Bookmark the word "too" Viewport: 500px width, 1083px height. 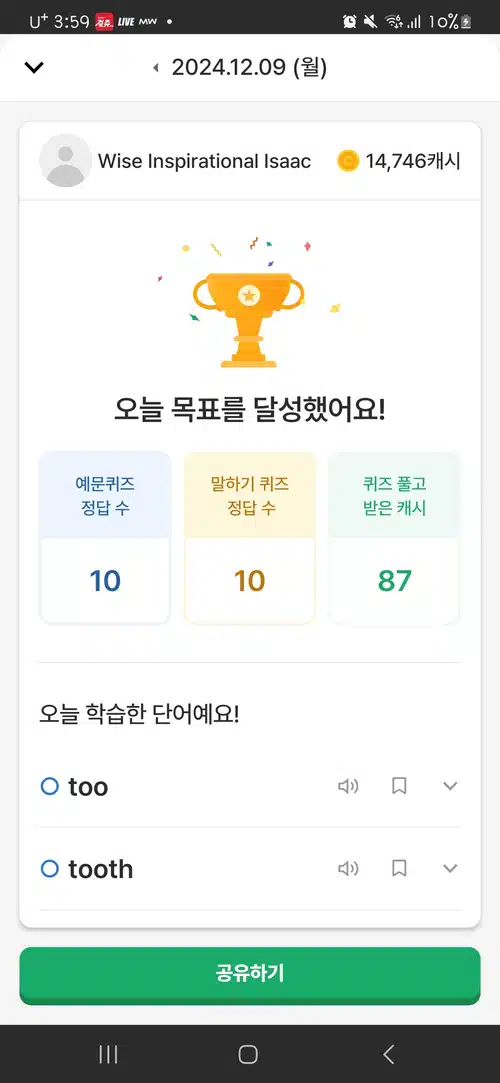click(x=399, y=786)
